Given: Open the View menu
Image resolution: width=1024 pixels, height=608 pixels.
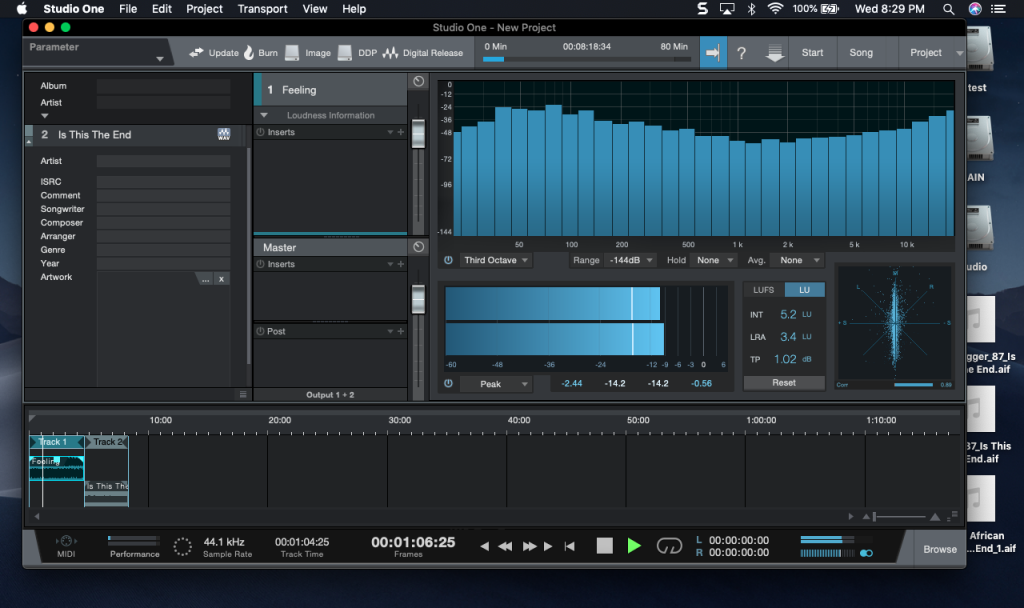Looking at the screenshot, I should [315, 8].
